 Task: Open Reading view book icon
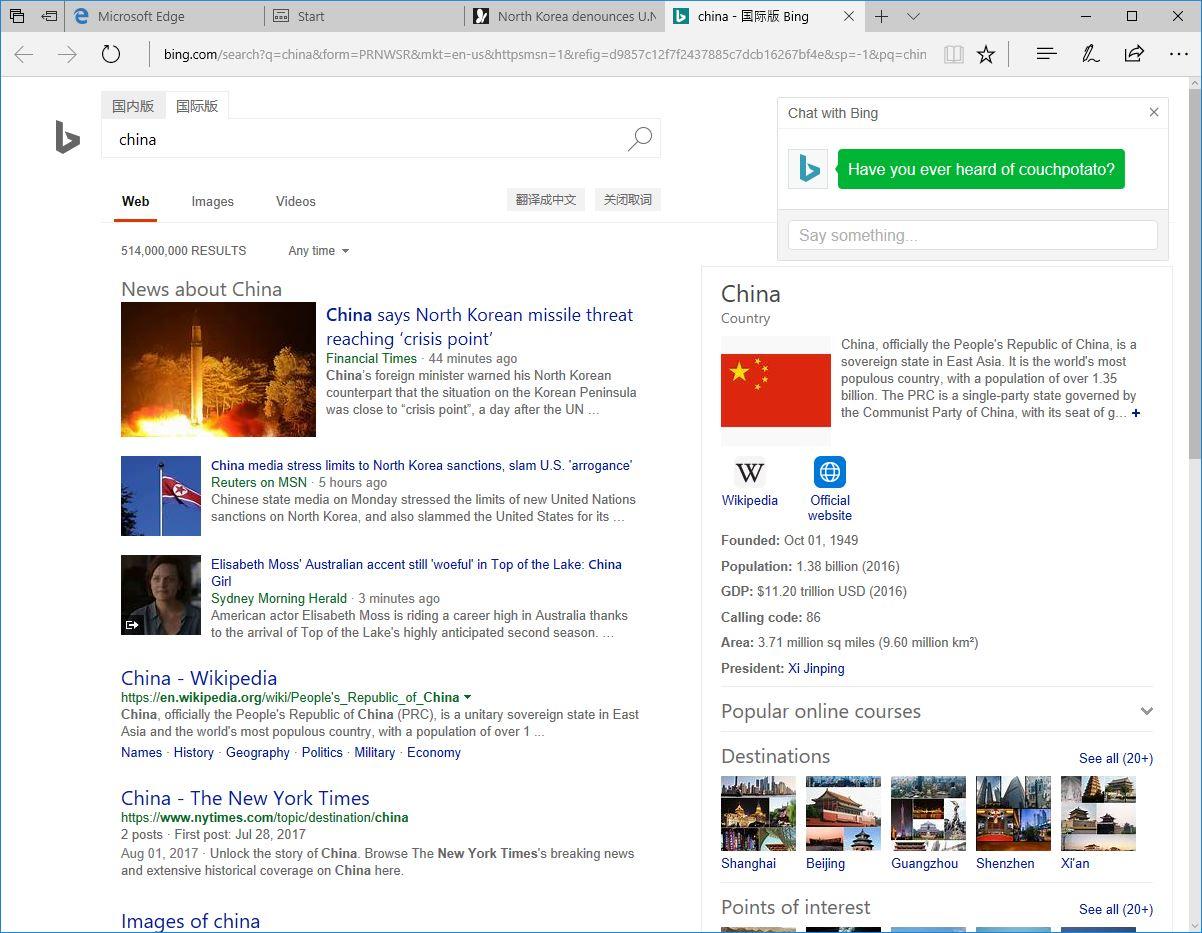point(954,54)
